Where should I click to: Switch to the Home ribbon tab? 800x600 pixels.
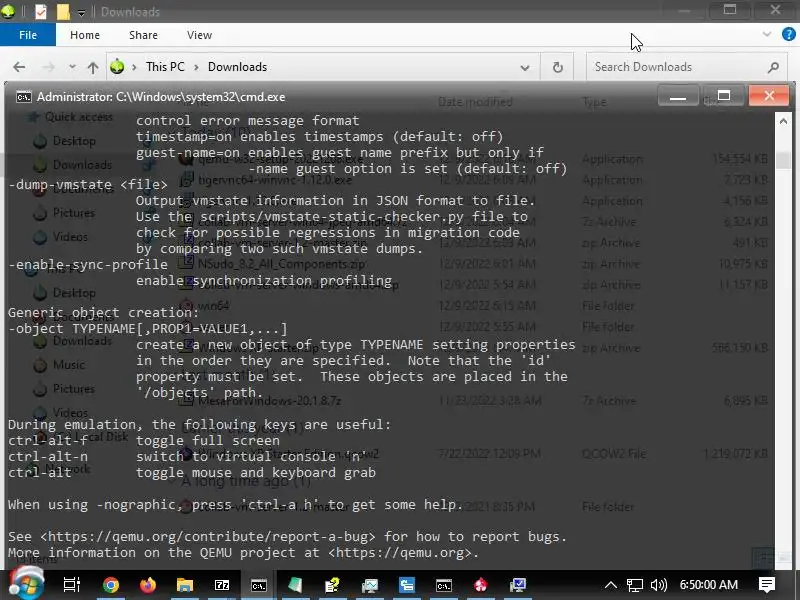pyautogui.click(x=85, y=35)
